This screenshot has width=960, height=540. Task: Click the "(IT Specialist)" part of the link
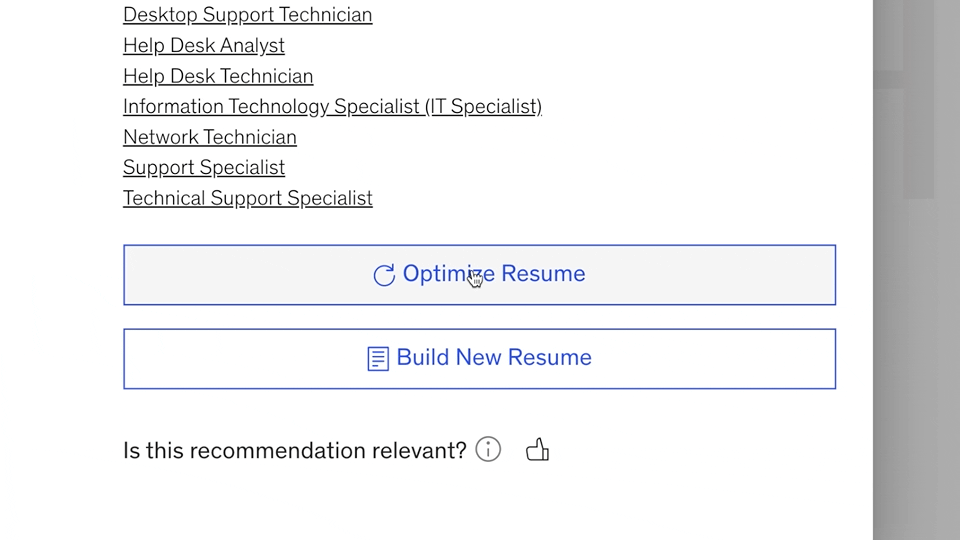point(484,107)
